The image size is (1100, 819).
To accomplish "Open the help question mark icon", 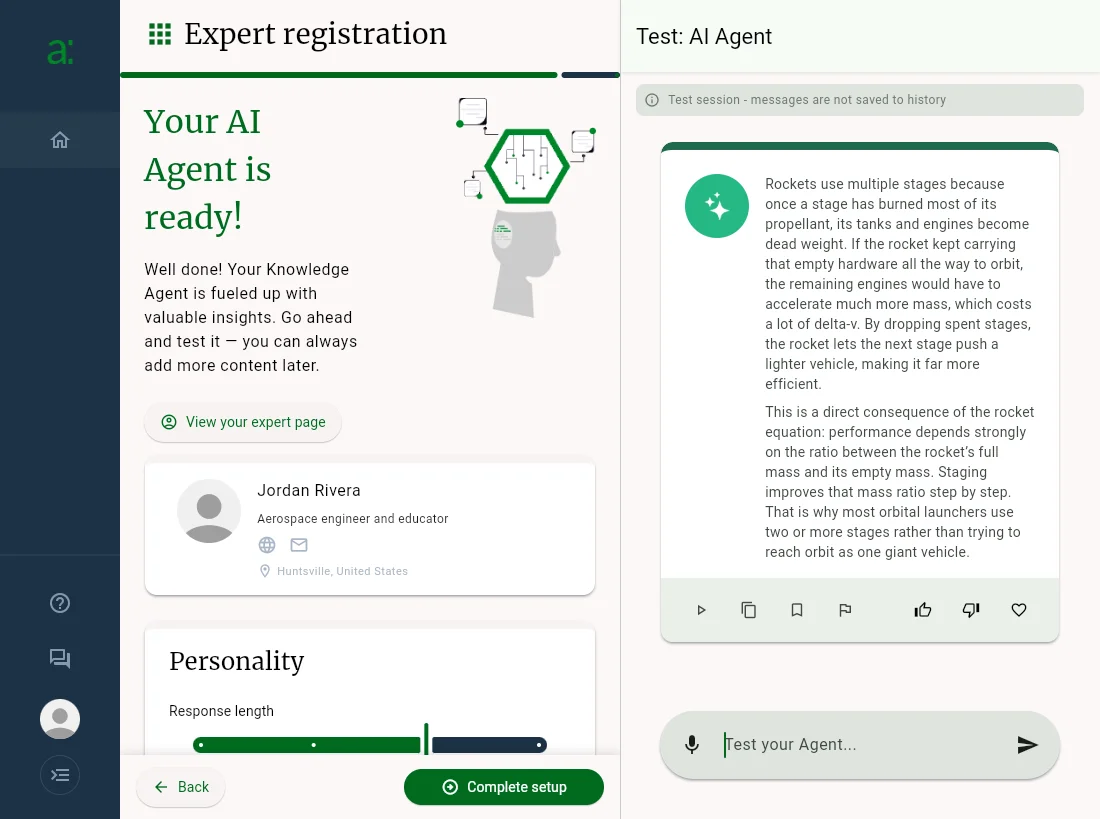I will [60, 603].
